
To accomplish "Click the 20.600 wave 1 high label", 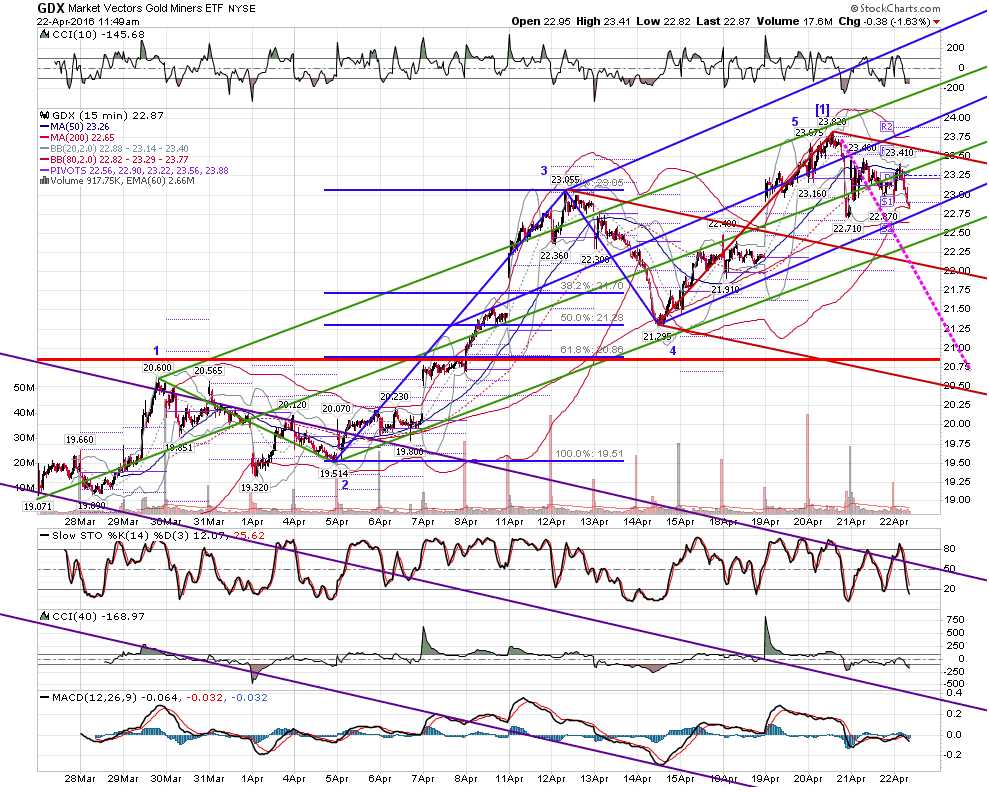I will point(157,368).
